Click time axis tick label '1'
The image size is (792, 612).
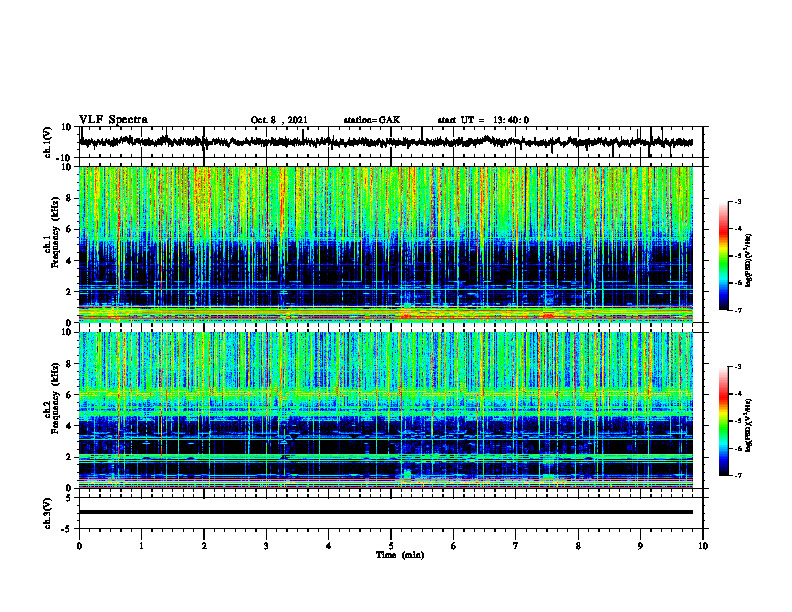[x=142, y=546]
